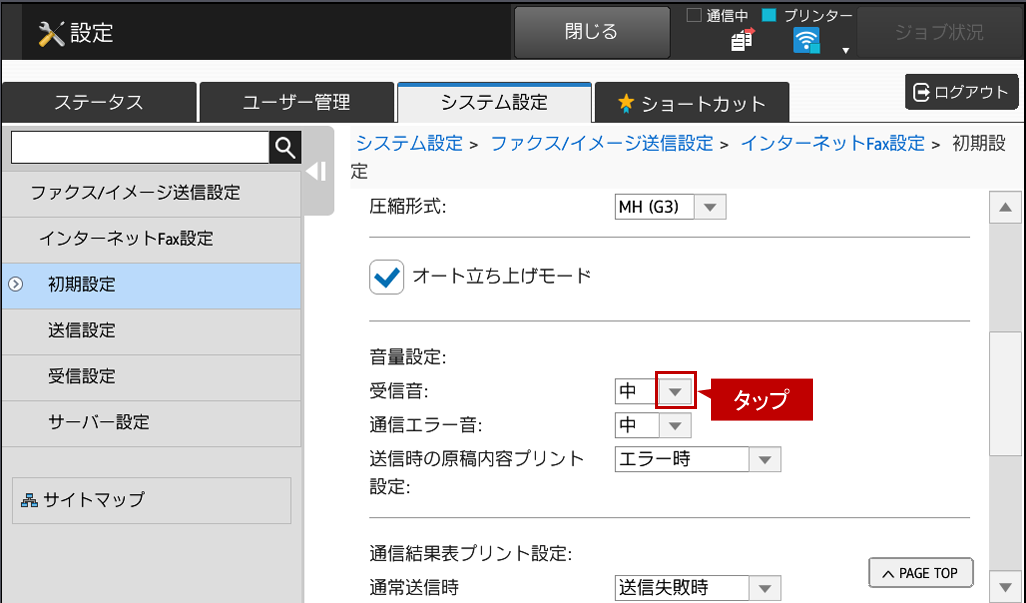
Task: Click the small arrow under プリンター
Action: pyautogui.click(x=845, y=50)
